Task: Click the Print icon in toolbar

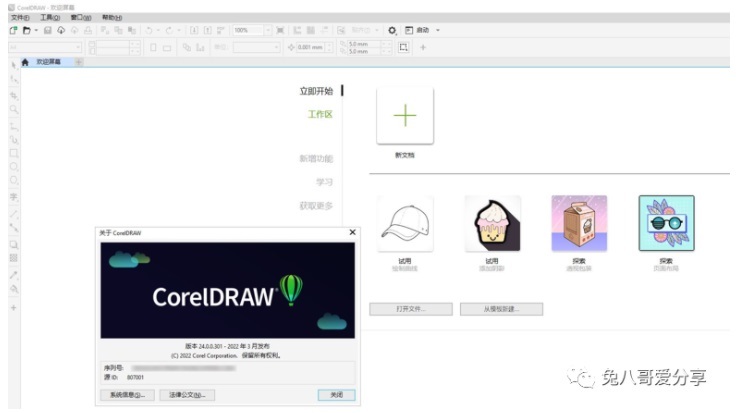Action: pyautogui.click(x=88, y=30)
